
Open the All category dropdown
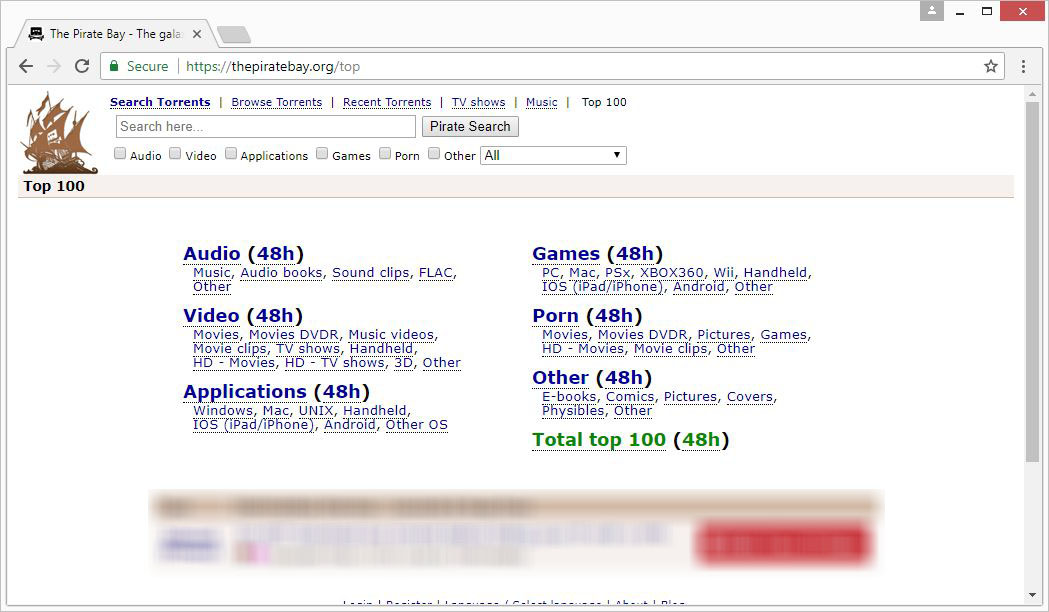point(553,155)
